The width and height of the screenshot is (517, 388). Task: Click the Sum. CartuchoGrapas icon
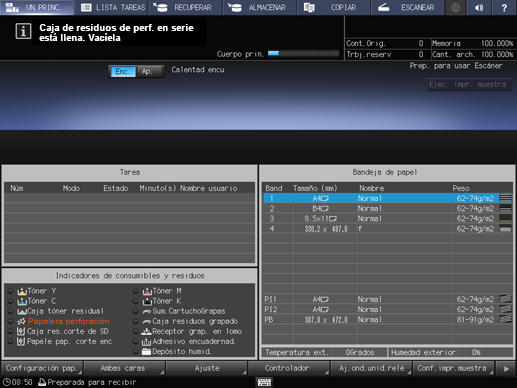147,312
